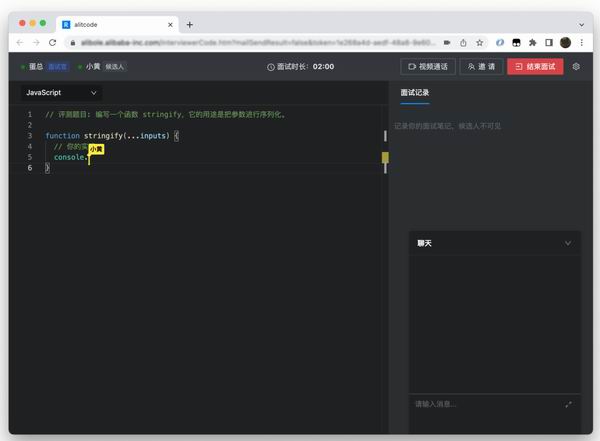Screen dimensions: 600x441
Task: Click yellow marker on editor scrollbar
Action: click(385, 157)
